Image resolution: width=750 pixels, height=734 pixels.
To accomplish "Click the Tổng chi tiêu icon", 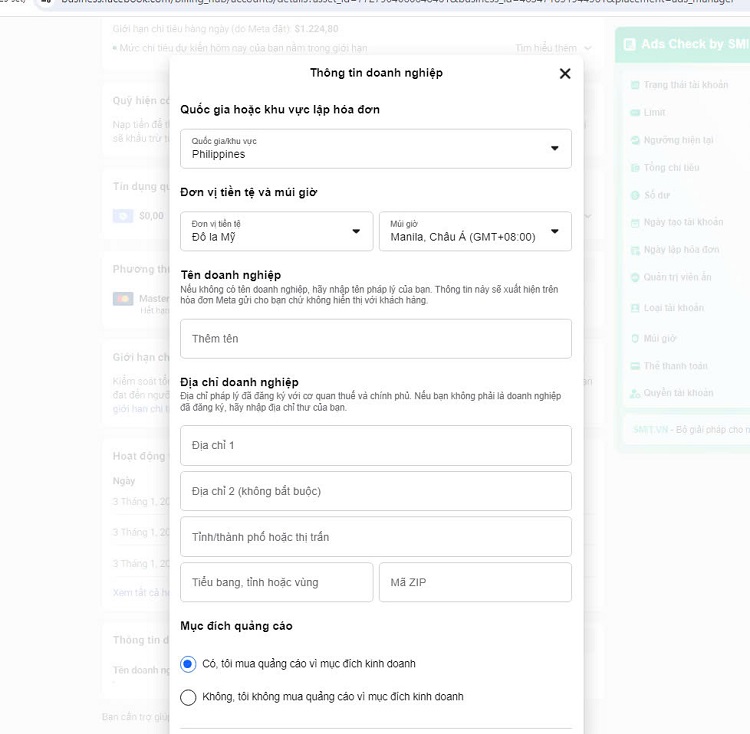I will click(635, 168).
